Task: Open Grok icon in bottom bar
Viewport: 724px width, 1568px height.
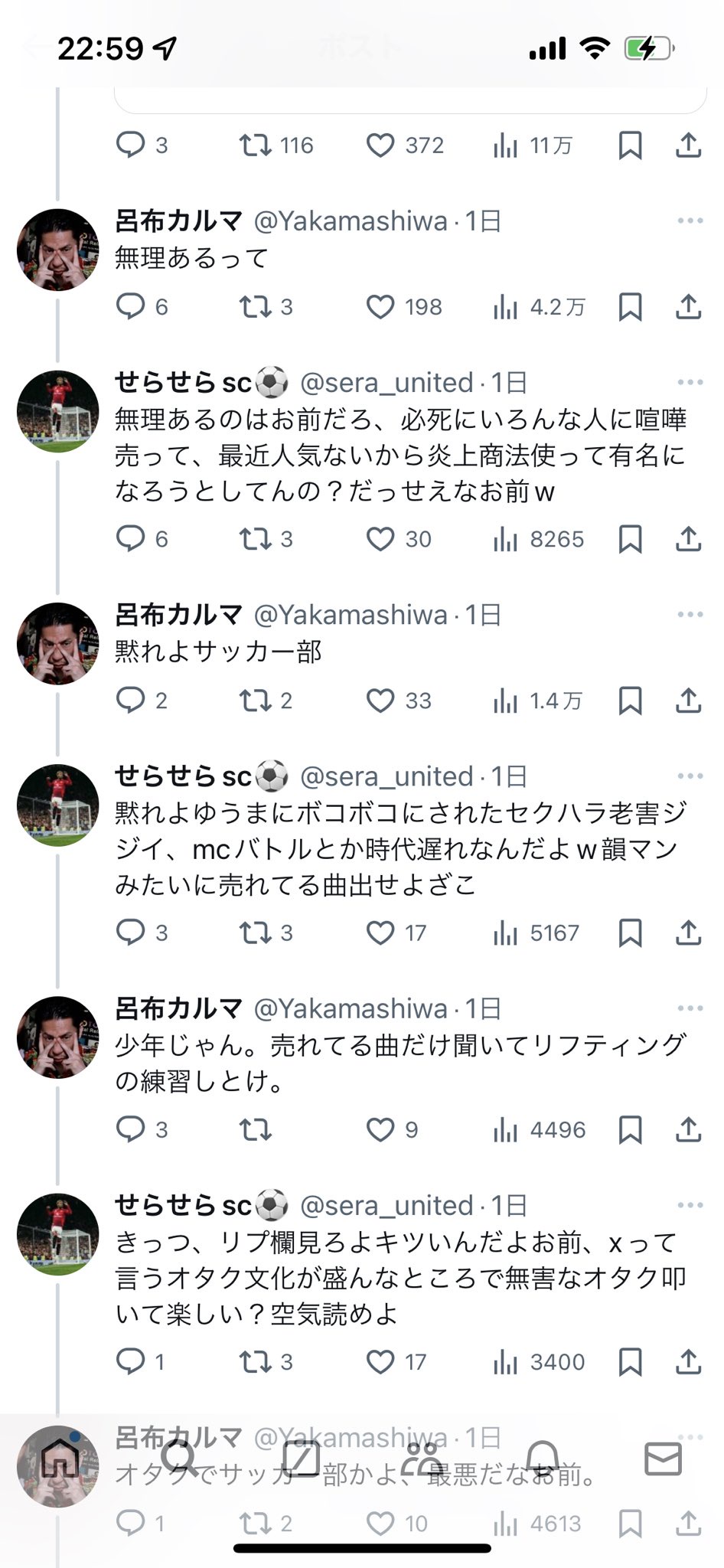Action: click(x=302, y=1459)
